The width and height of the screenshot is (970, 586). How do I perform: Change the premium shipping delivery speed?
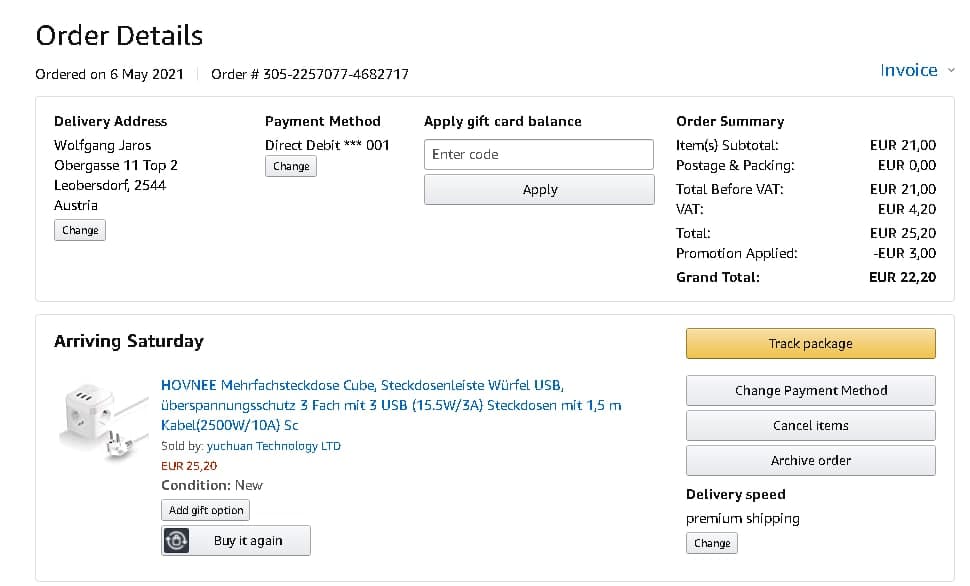click(711, 543)
